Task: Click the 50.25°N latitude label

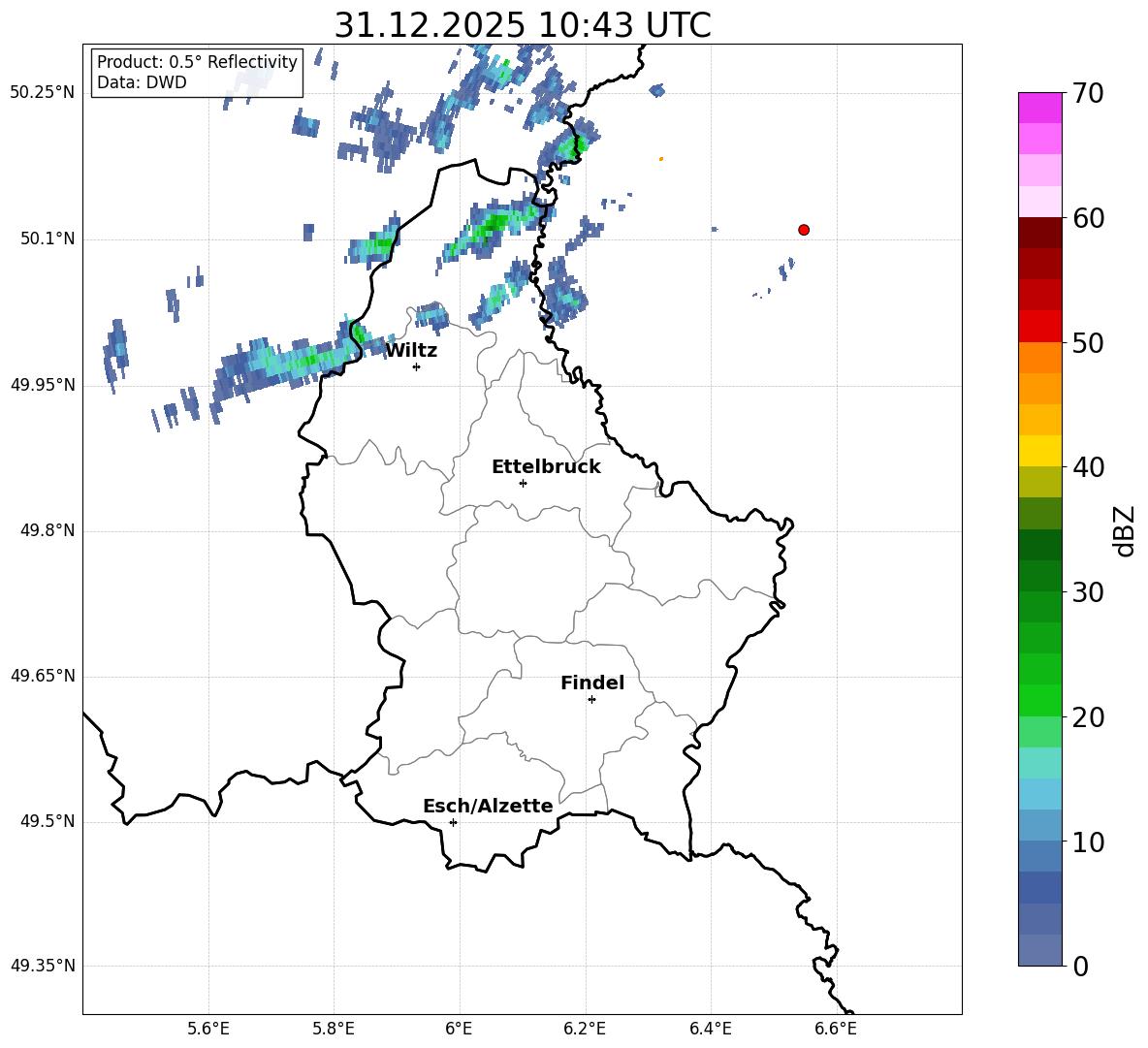Action: [43, 93]
